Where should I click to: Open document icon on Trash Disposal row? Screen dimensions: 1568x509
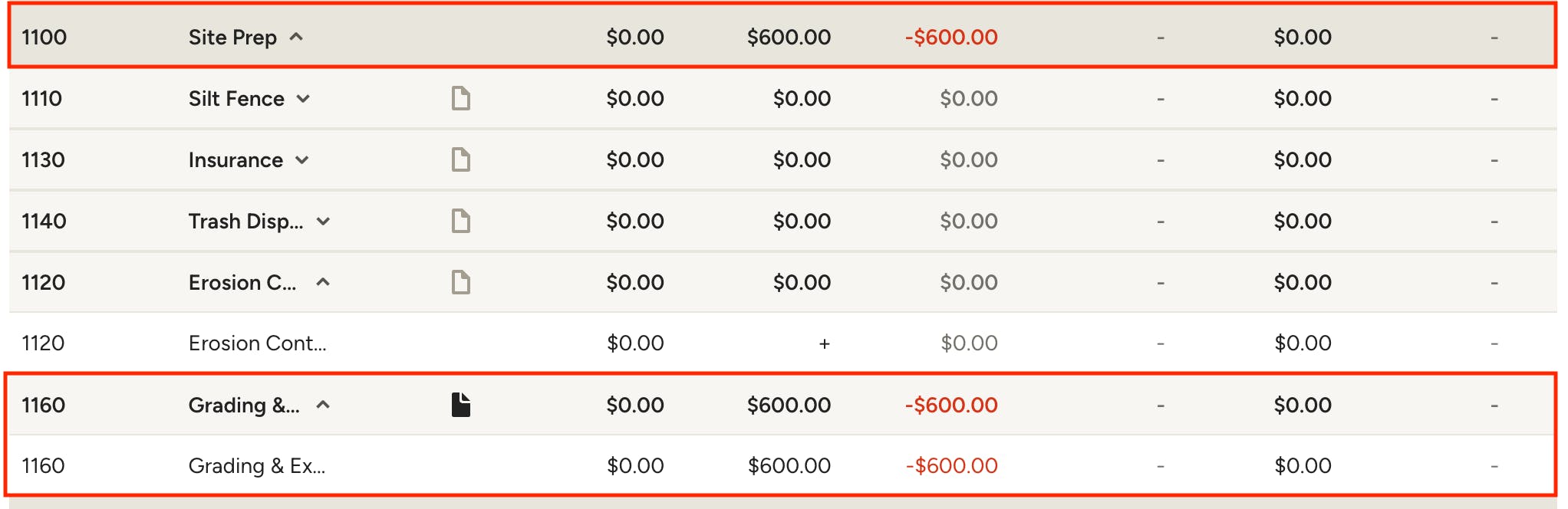pyautogui.click(x=460, y=221)
